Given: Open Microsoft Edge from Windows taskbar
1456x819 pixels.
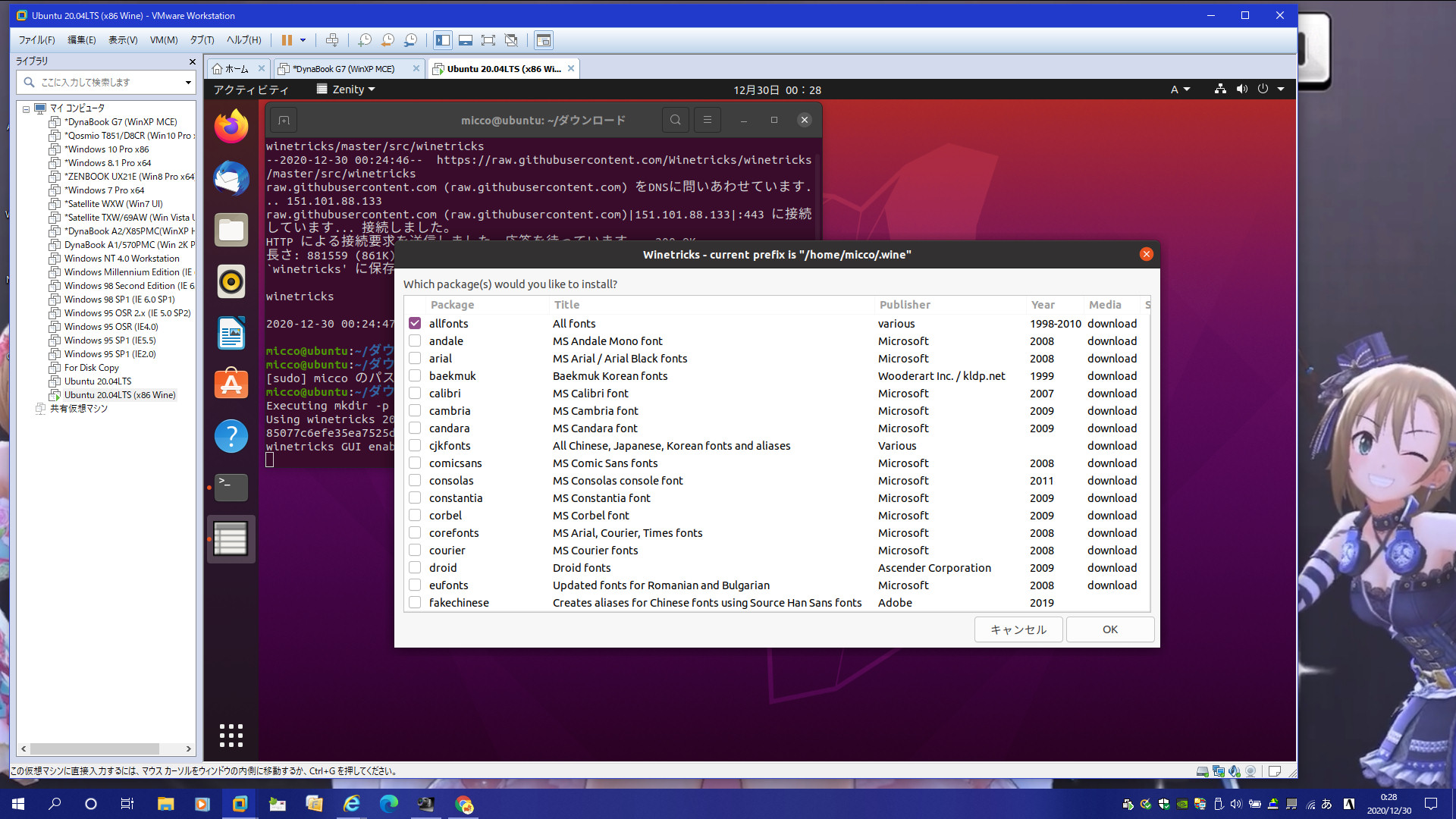Looking at the screenshot, I should [388, 804].
